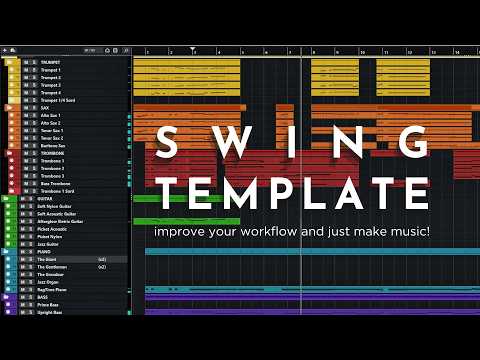Click the Soft Acoustic Guitar track icon

(x=8, y=214)
